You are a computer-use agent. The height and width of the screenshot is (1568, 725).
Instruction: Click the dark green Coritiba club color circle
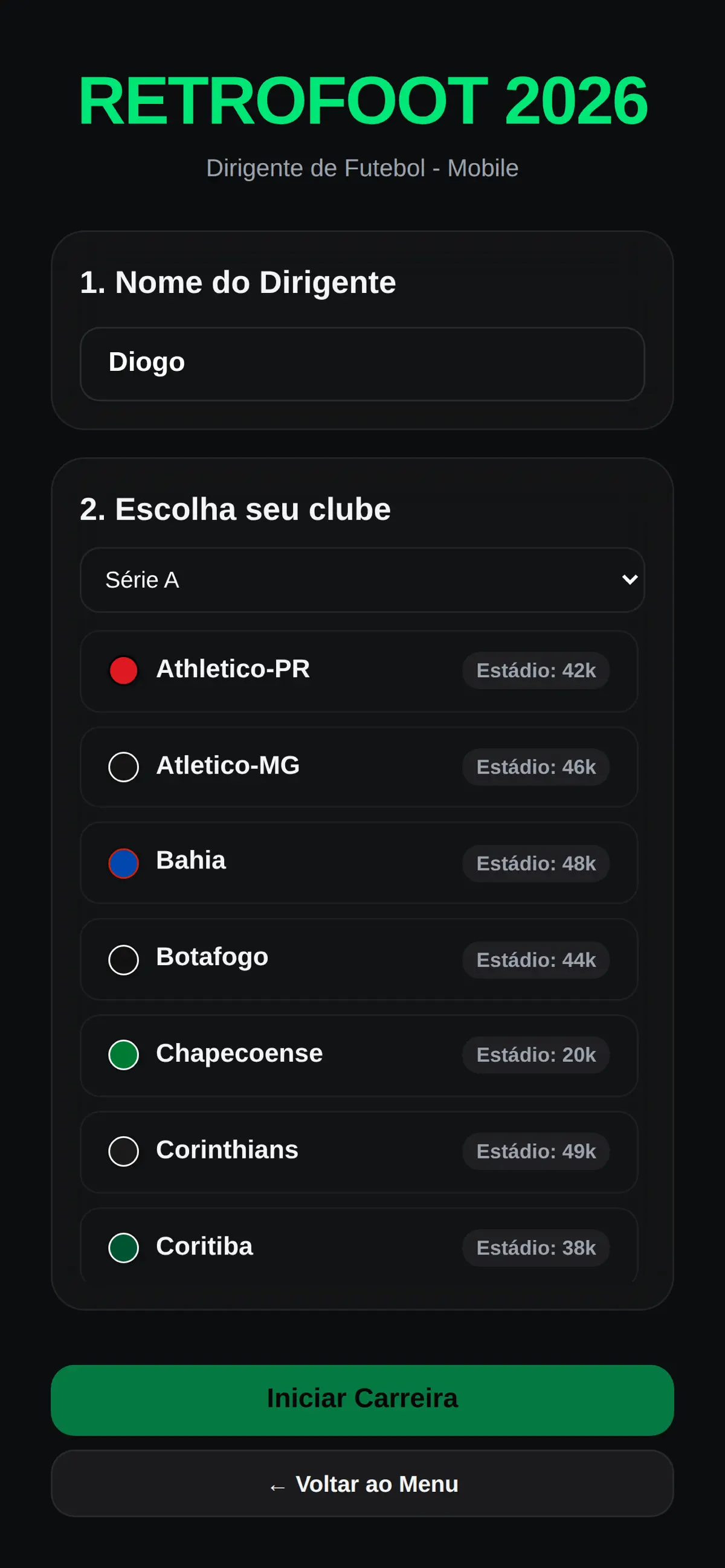tap(124, 1247)
